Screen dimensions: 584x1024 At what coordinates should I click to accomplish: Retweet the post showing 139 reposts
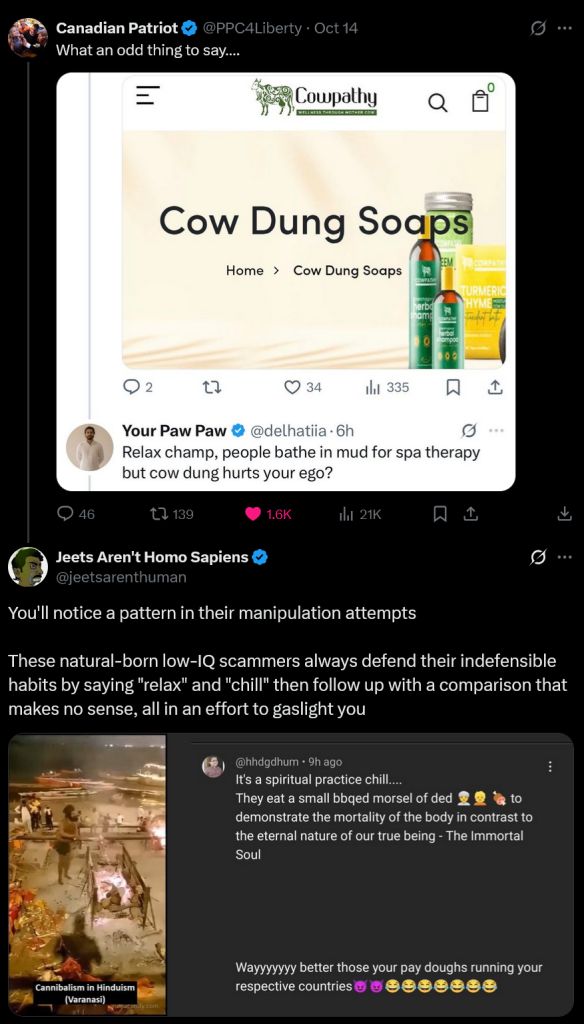(x=172, y=514)
